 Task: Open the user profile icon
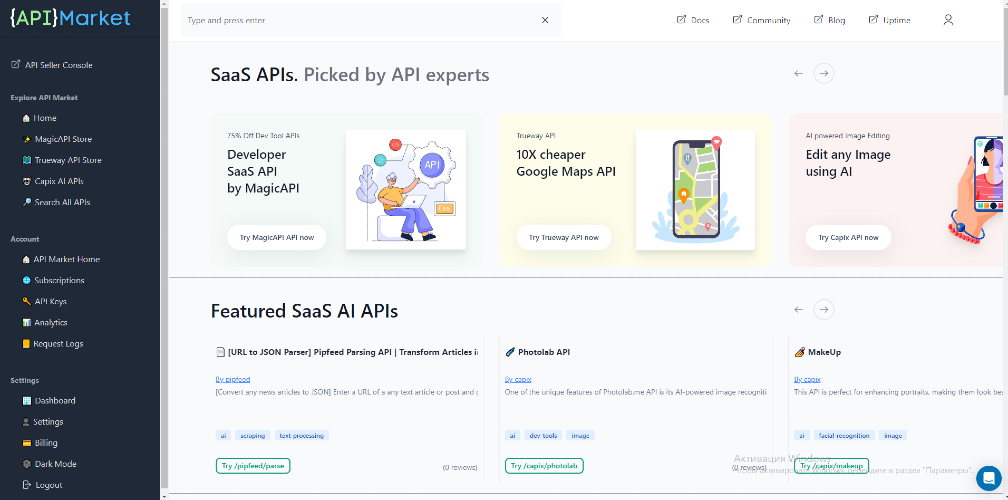[948, 20]
